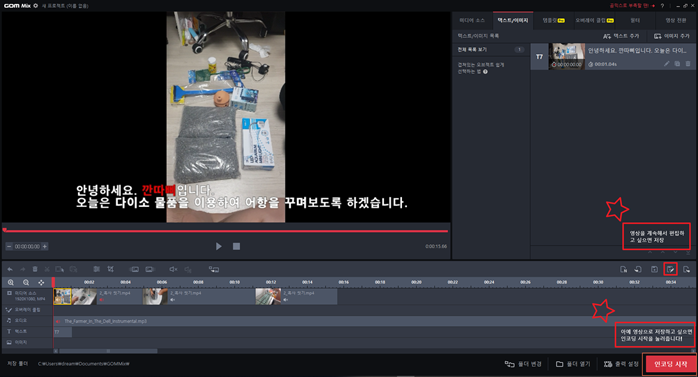Play the video preview

point(219,246)
